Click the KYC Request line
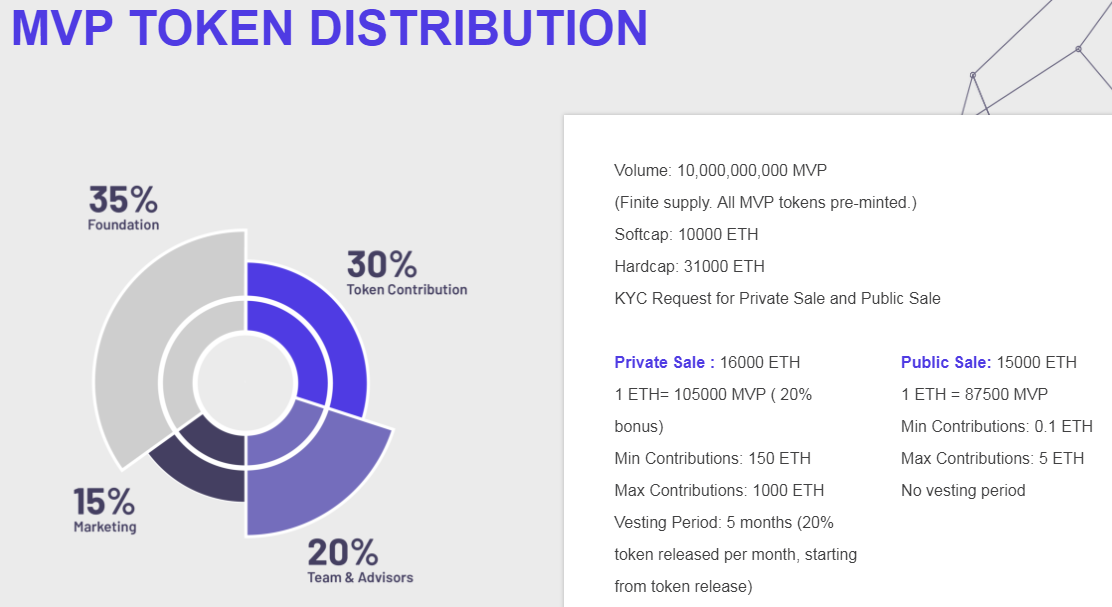 tap(777, 298)
